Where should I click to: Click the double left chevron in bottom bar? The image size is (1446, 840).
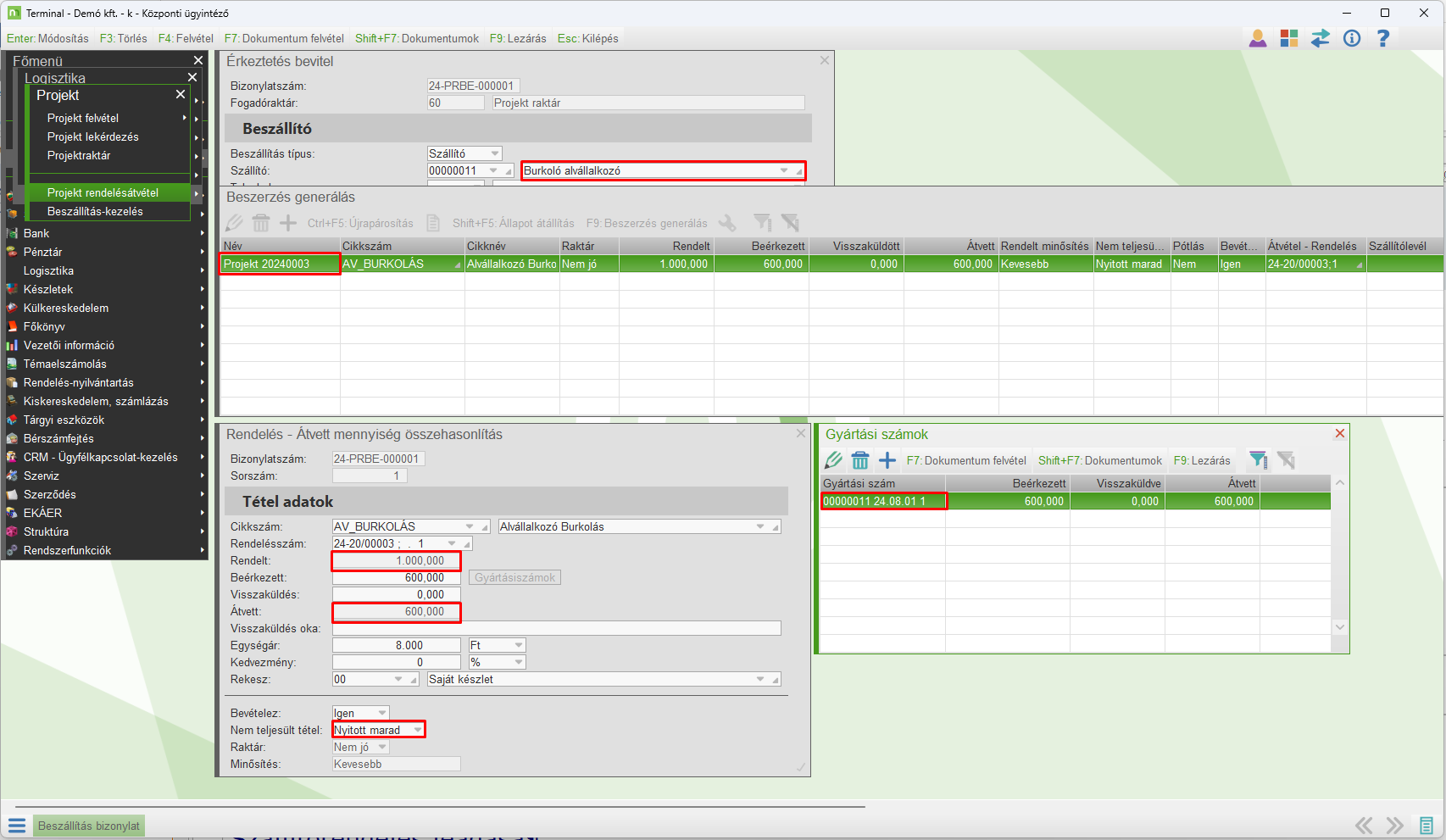click(x=1364, y=826)
